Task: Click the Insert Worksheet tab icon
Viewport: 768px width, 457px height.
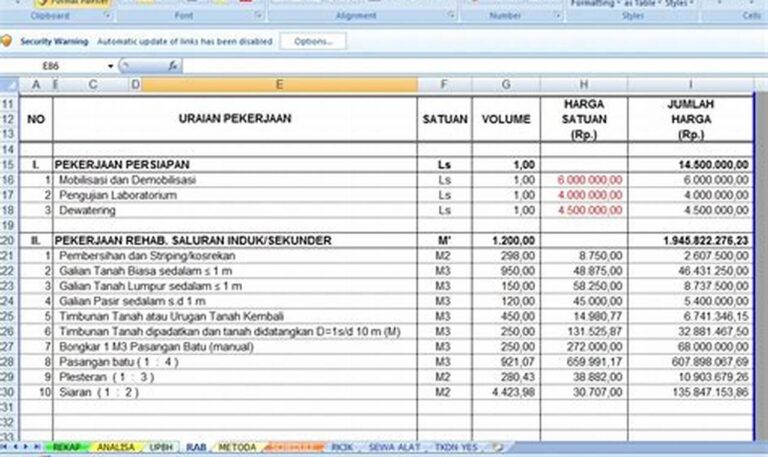Action: pyautogui.click(x=498, y=447)
